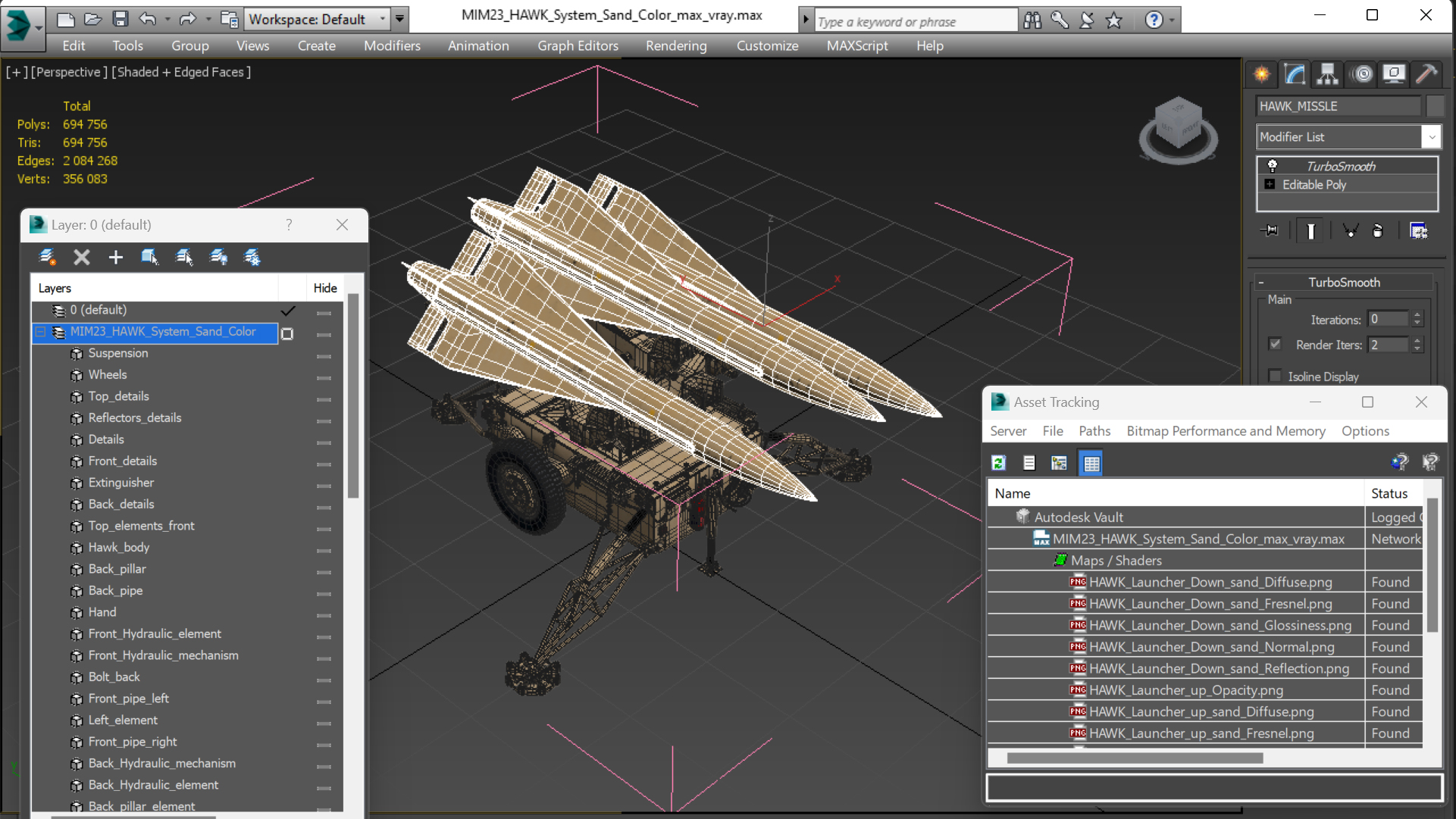Toggle Hide for Back_pillar layer item

tap(324, 572)
